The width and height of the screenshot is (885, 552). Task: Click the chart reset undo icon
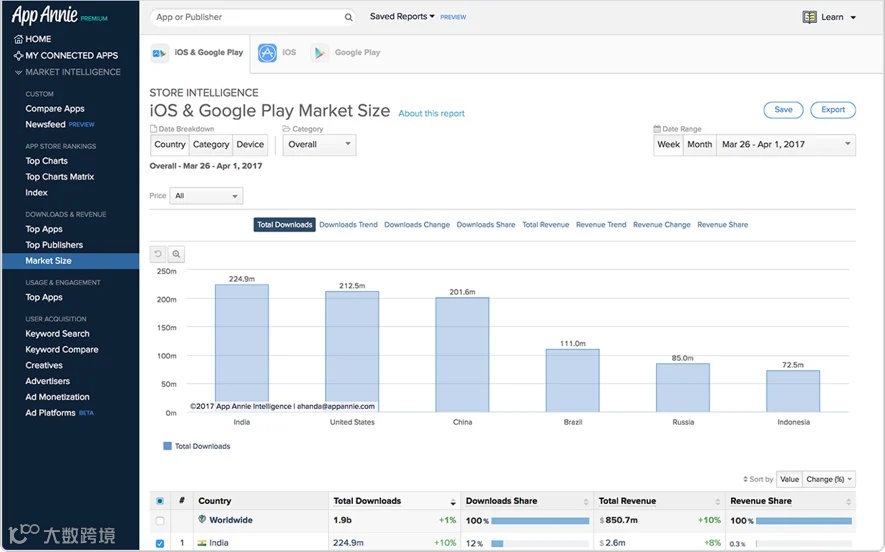158,255
